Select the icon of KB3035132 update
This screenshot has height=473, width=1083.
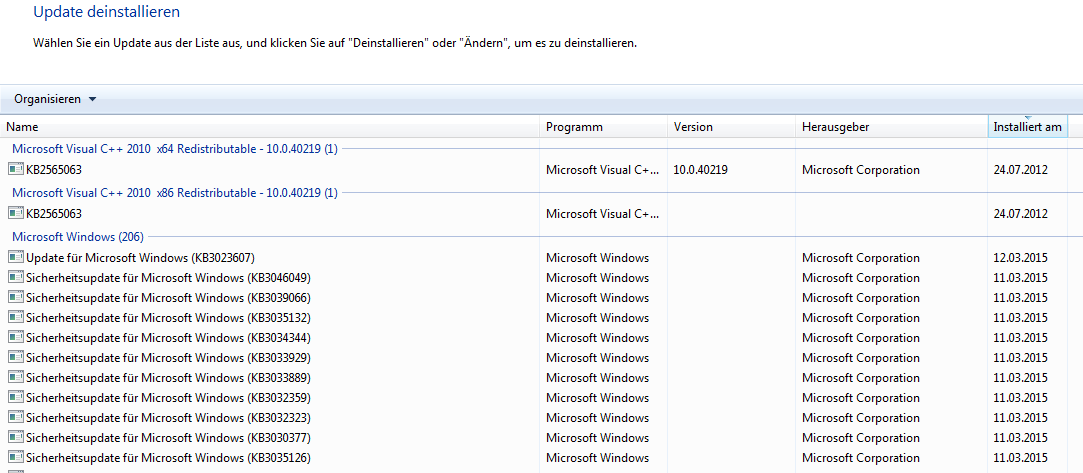point(15,318)
